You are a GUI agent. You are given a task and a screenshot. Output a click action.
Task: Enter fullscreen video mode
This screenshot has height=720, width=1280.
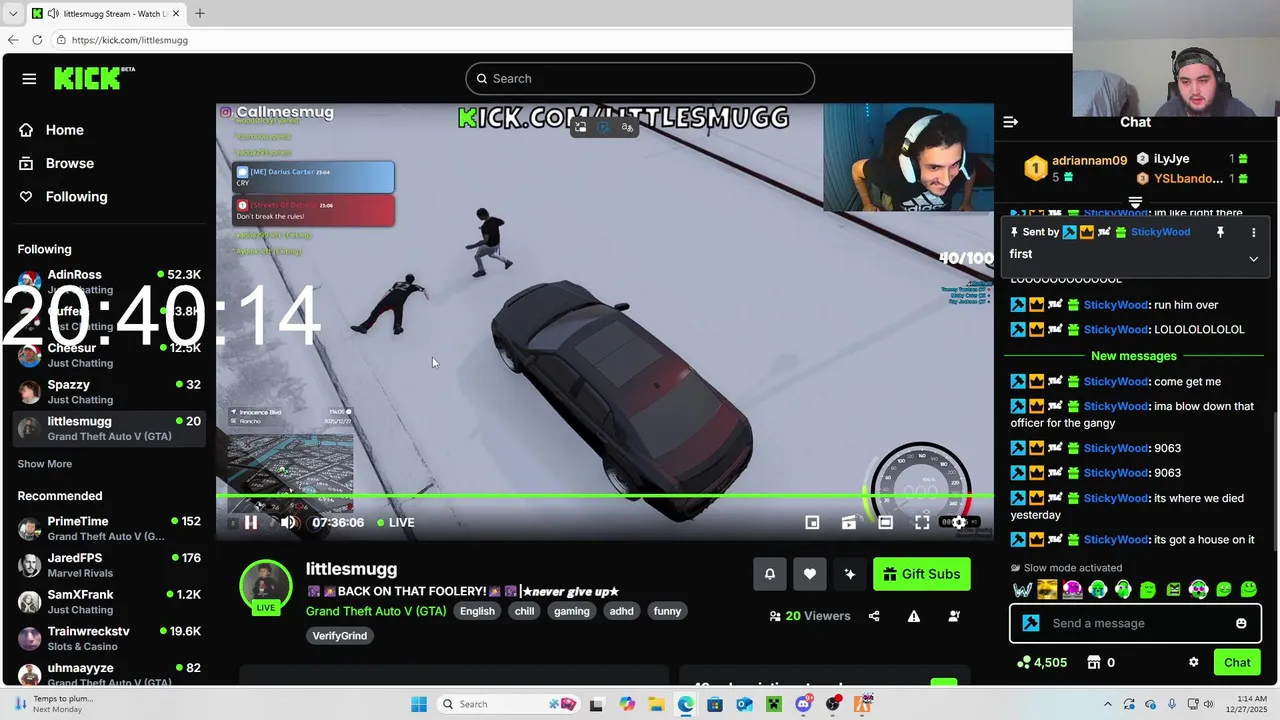pyautogui.click(x=922, y=522)
